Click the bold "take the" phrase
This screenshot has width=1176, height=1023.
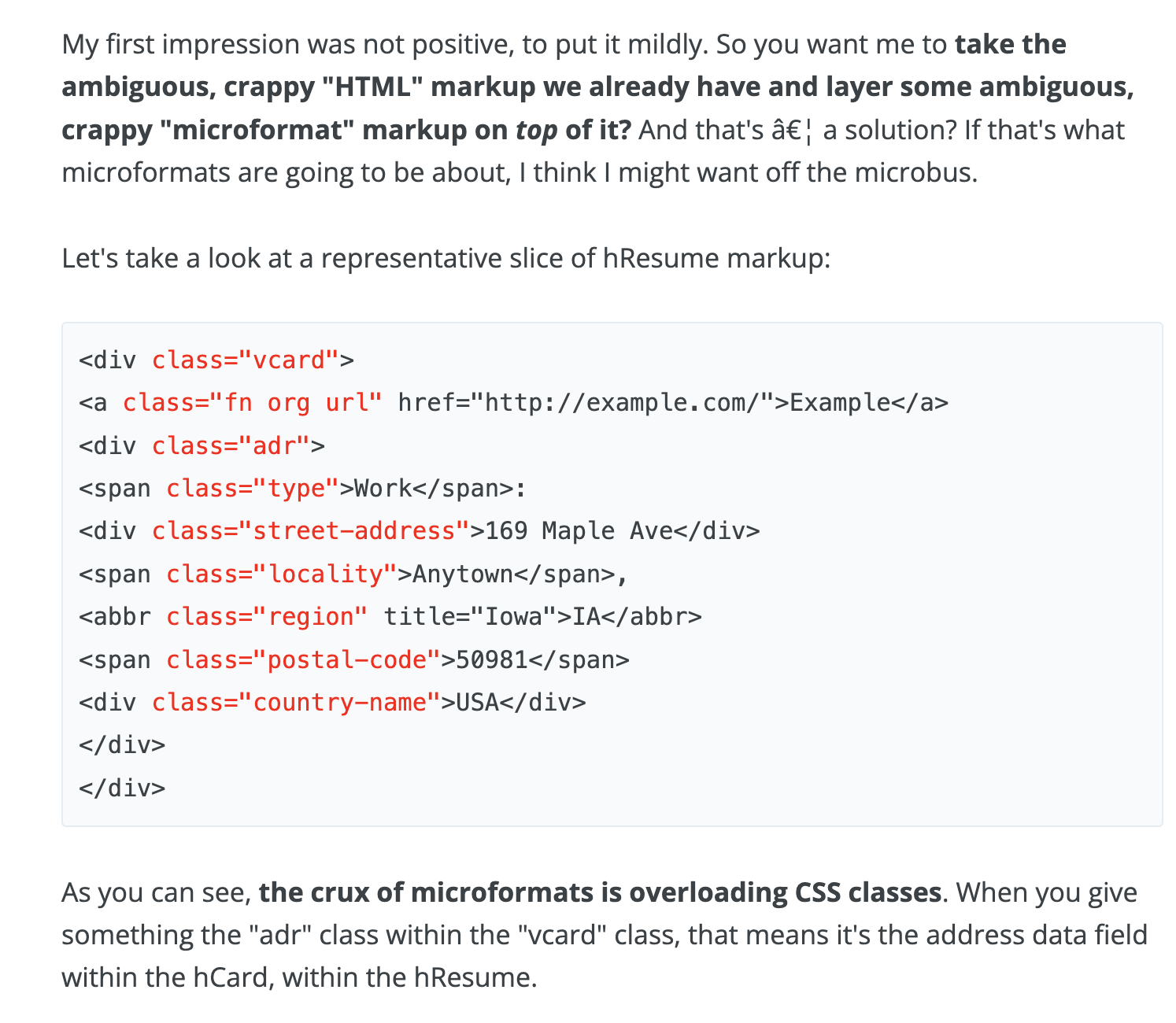point(1010,45)
